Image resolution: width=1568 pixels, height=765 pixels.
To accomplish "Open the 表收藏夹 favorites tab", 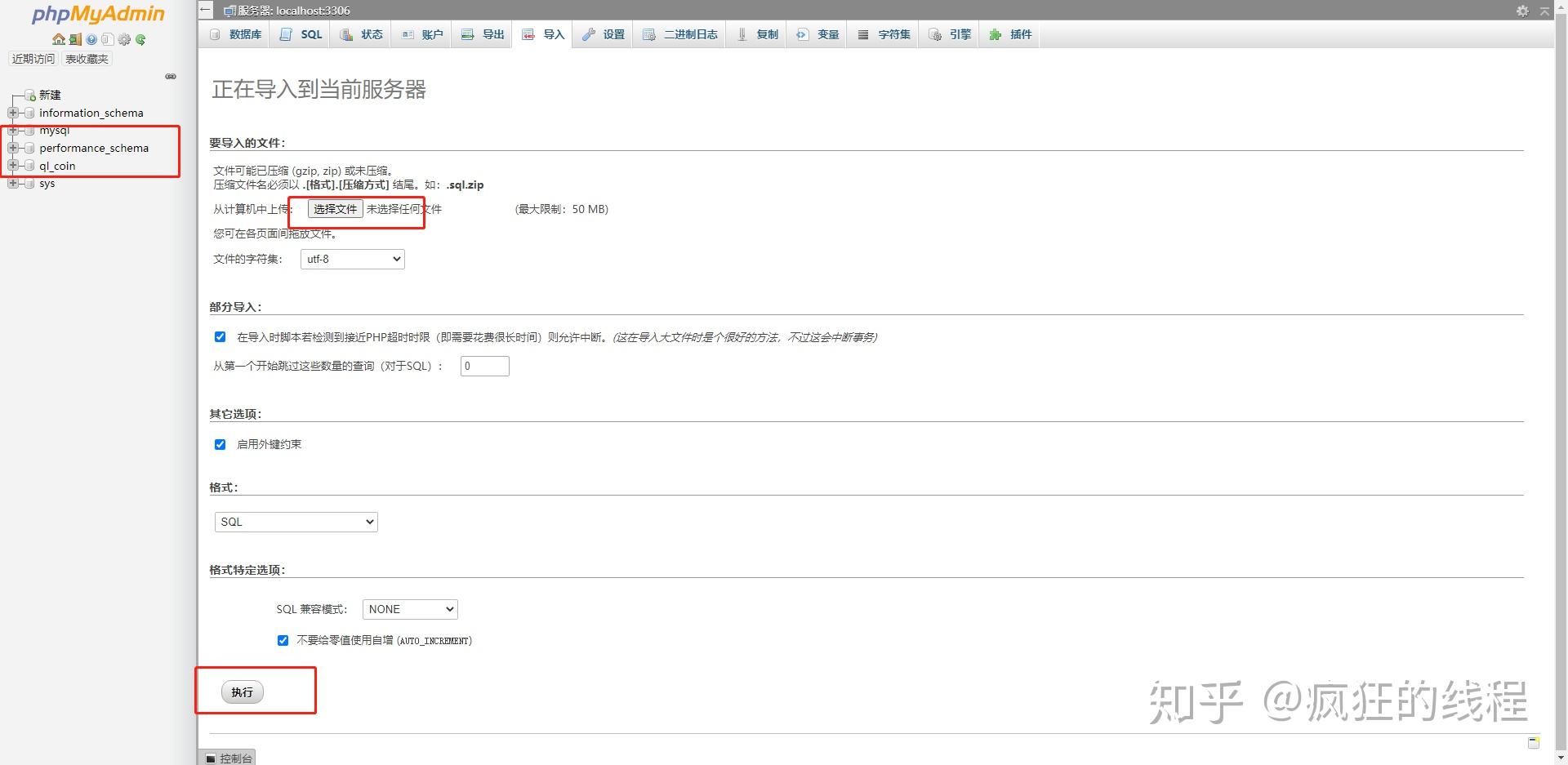I will [87, 59].
